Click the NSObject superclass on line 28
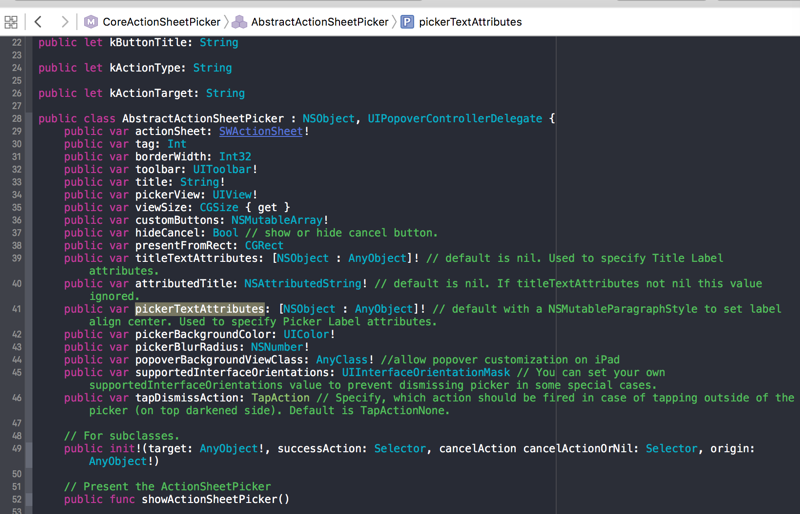Viewport: 800px width, 514px height. (329, 118)
